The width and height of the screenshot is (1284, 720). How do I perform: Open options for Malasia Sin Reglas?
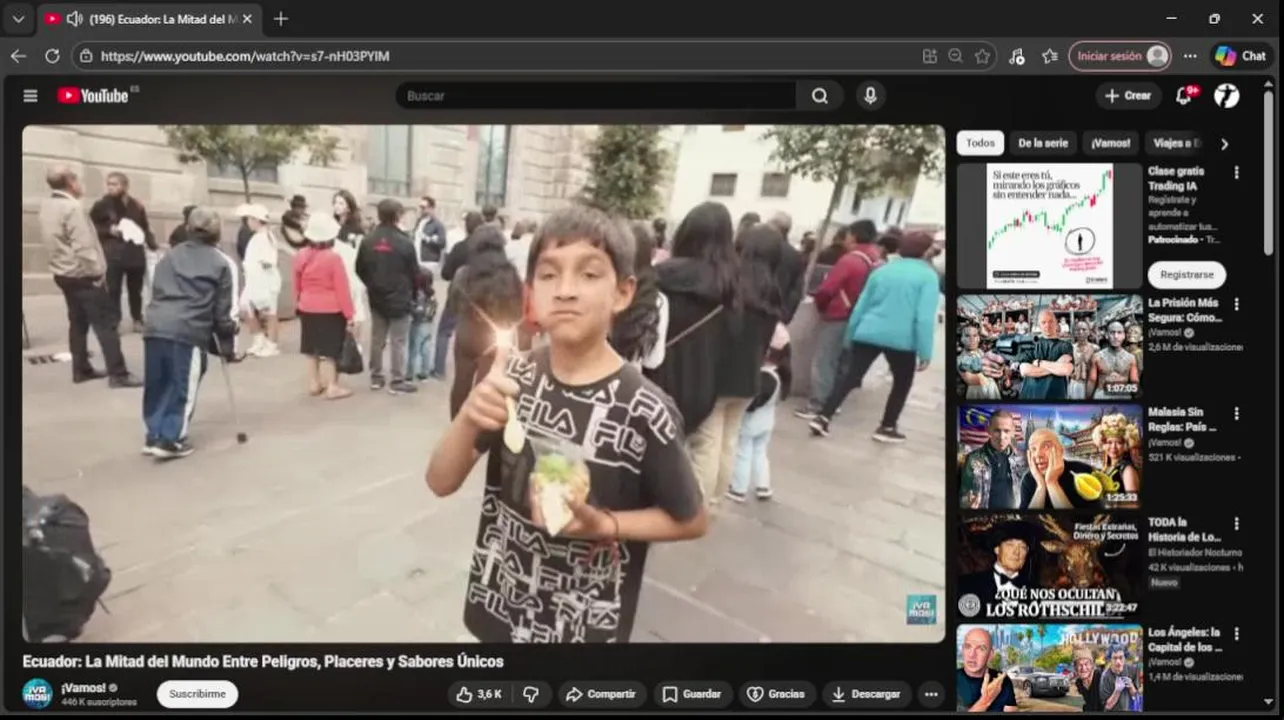(1237, 413)
